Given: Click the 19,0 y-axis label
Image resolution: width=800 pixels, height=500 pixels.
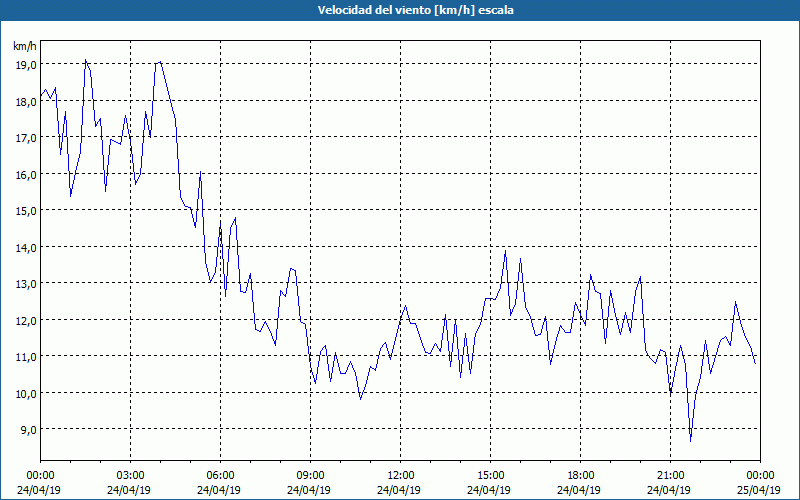Looking at the screenshot, I should [x=26, y=65].
